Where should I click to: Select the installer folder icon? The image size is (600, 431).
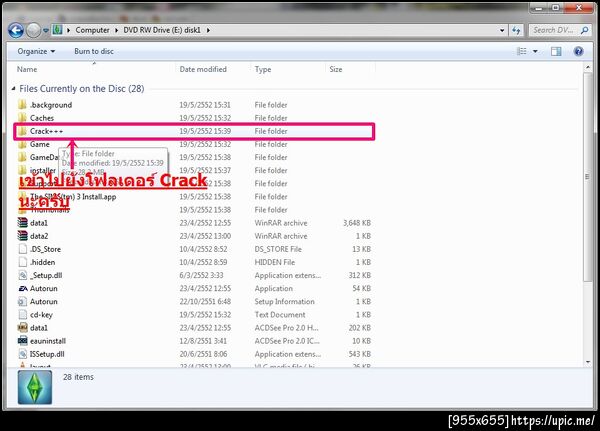pos(23,170)
